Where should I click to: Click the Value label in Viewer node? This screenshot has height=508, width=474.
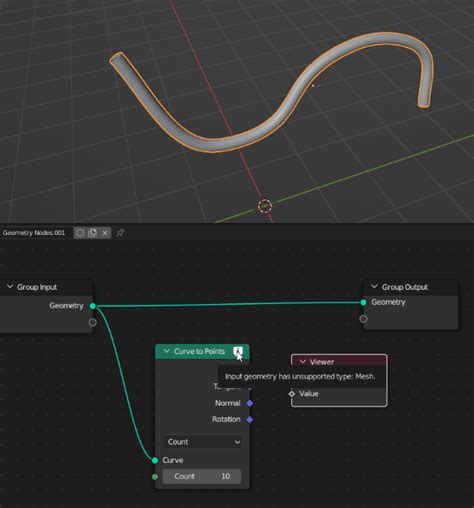point(309,394)
